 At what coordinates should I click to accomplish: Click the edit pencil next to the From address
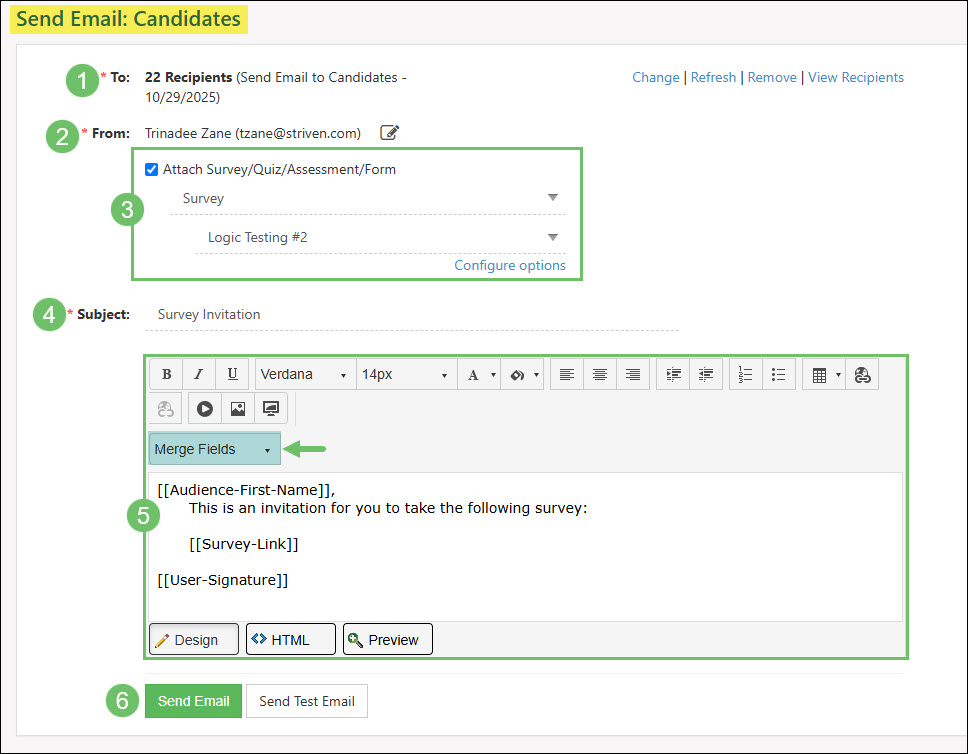(x=389, y=132)
